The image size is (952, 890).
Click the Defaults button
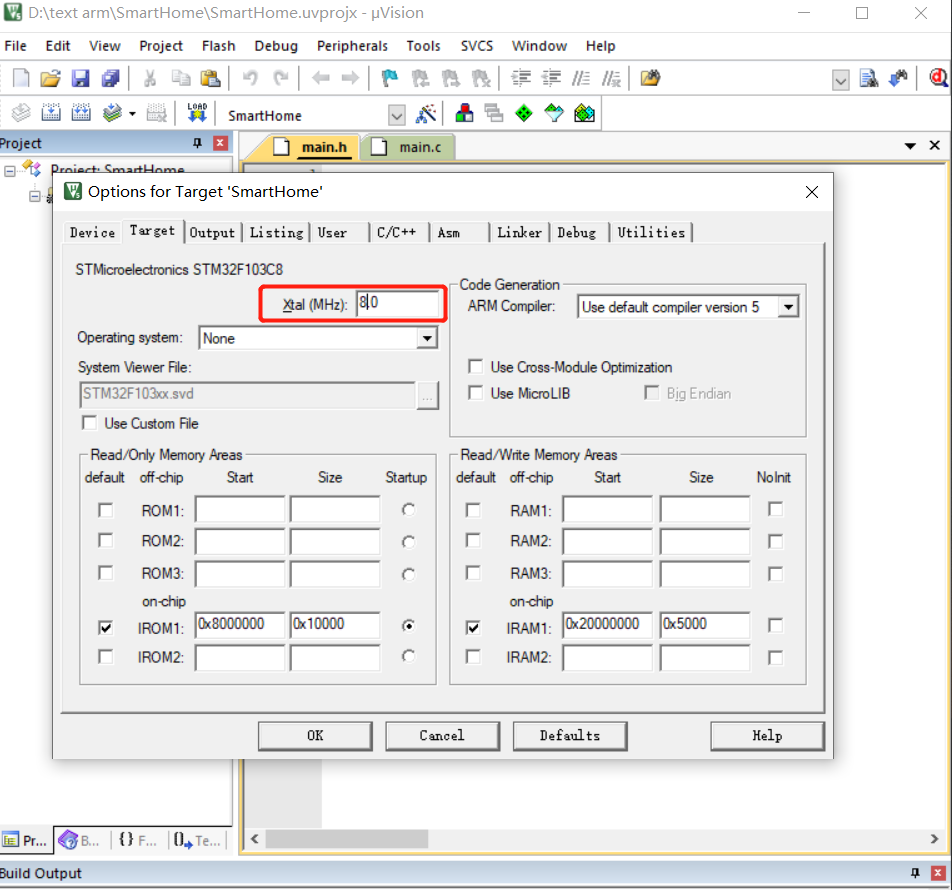tap(570, 736)
